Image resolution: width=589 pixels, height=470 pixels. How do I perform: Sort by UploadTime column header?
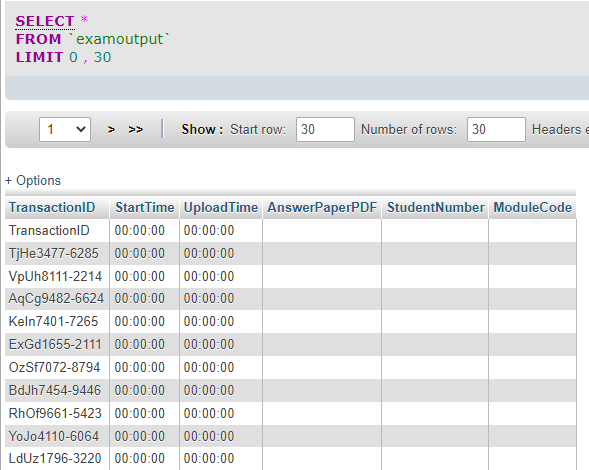point(221,207)
